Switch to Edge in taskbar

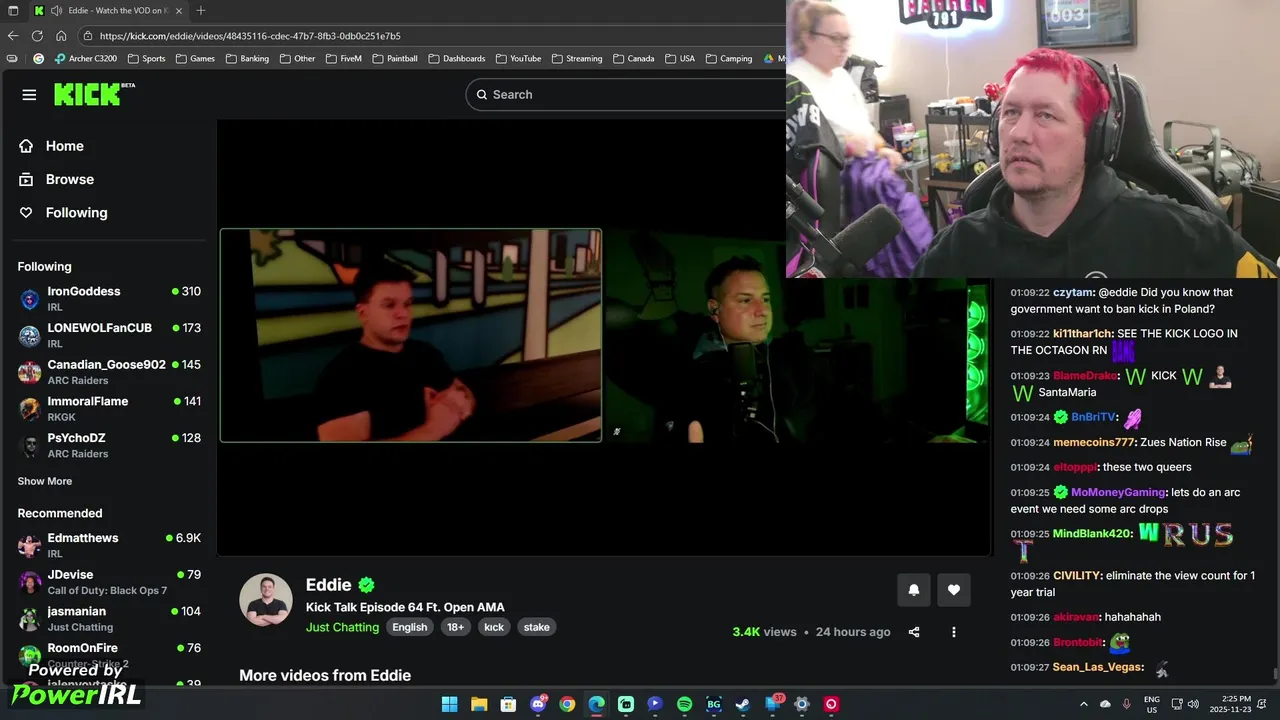tap(596, 704)
